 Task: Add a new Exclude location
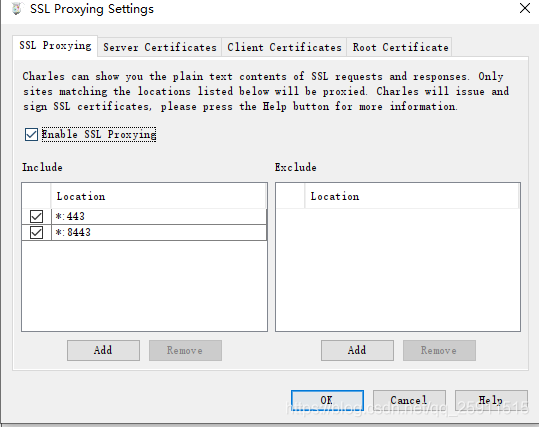point(357,350)
